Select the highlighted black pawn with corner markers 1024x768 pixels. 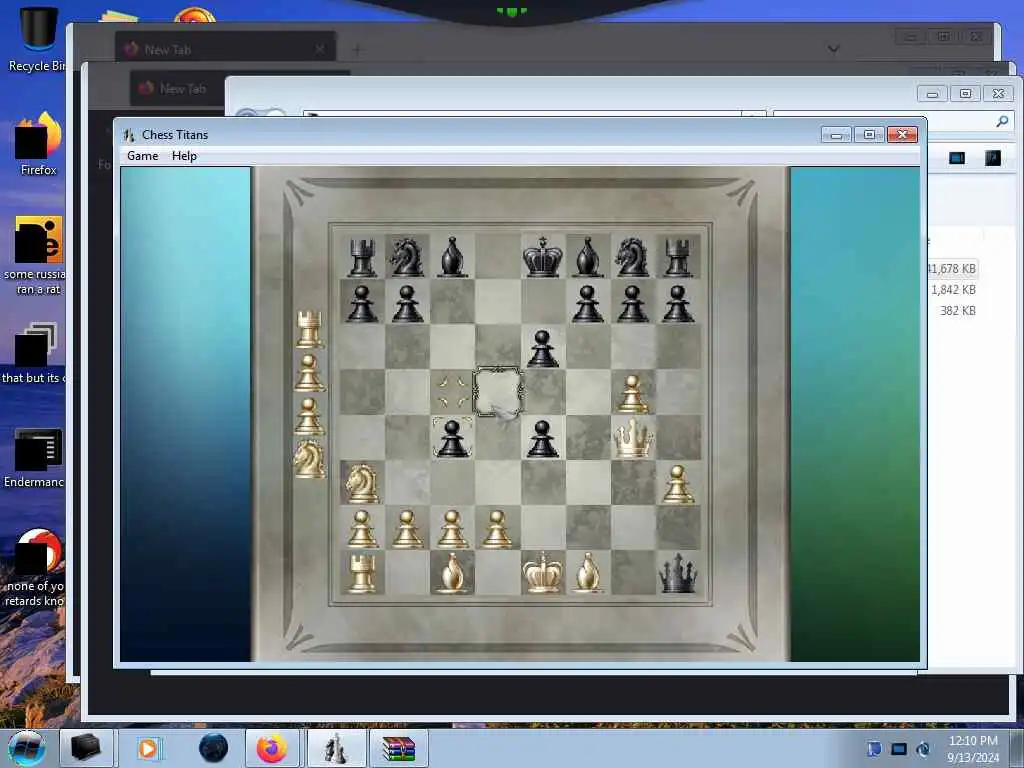pyautogui.click(x=452, y=438)
